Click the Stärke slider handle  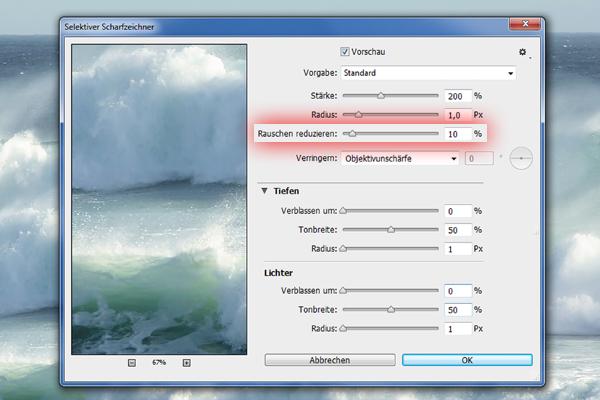(x=381, y=95)
